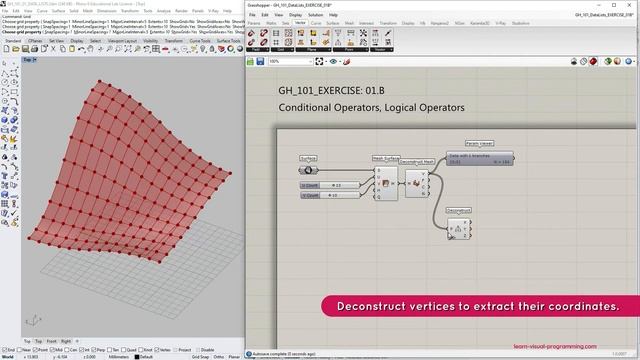Click the four-viewport layout icon in Rhino
The image size is (640, 360).
point(156,49)
